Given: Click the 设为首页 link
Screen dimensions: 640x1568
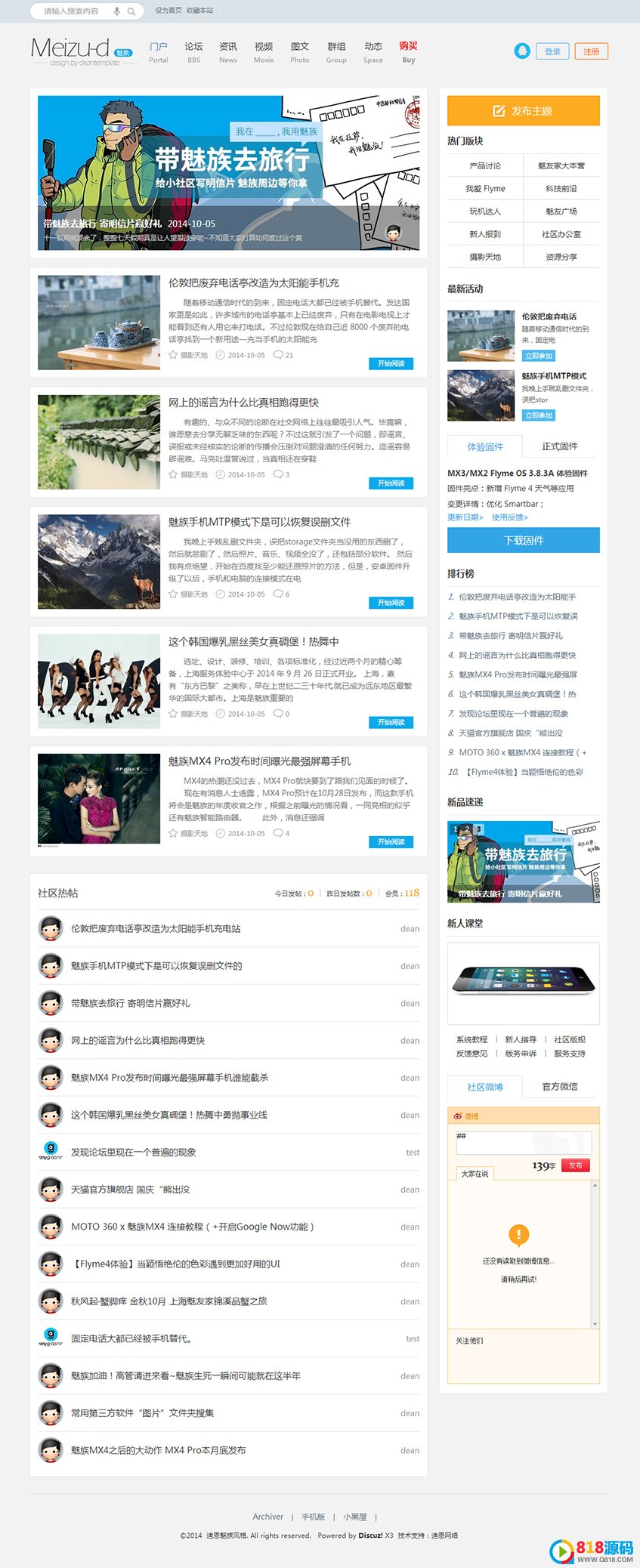Looking at the screenshot, I should click(x=169, y=11).
